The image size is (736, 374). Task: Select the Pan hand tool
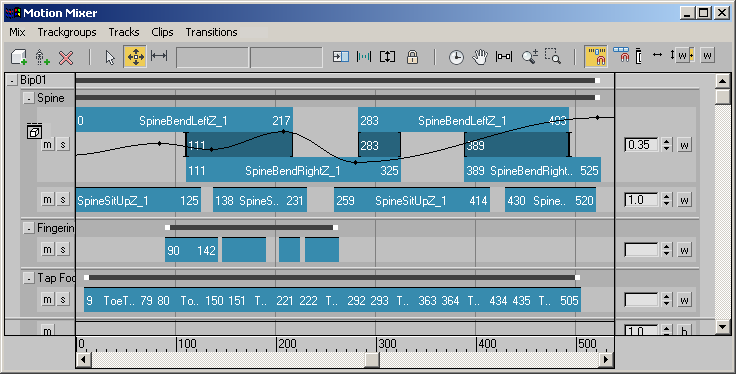(480, 57)
